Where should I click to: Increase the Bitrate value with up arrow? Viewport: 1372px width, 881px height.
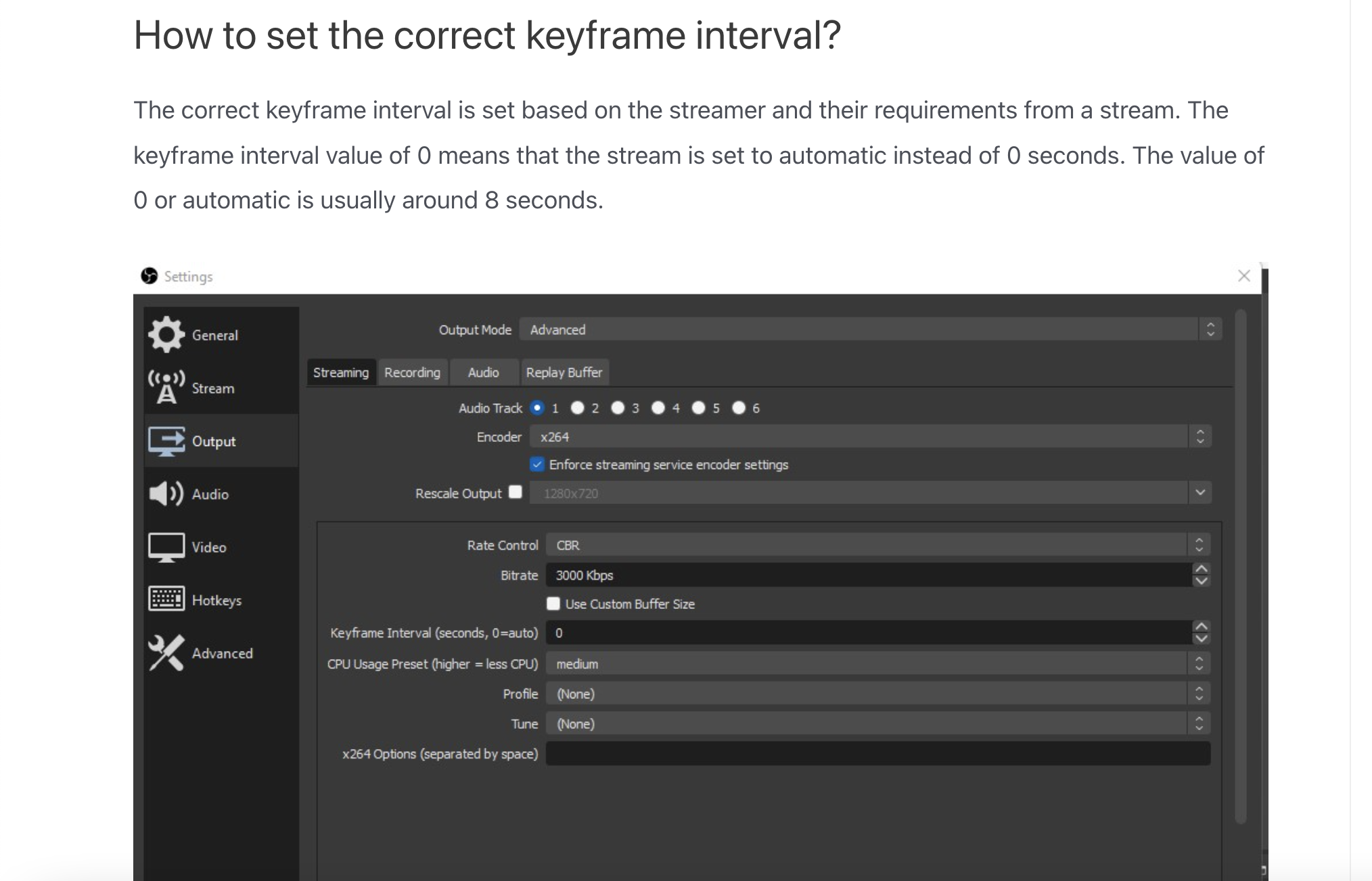tap(1201, 569)
